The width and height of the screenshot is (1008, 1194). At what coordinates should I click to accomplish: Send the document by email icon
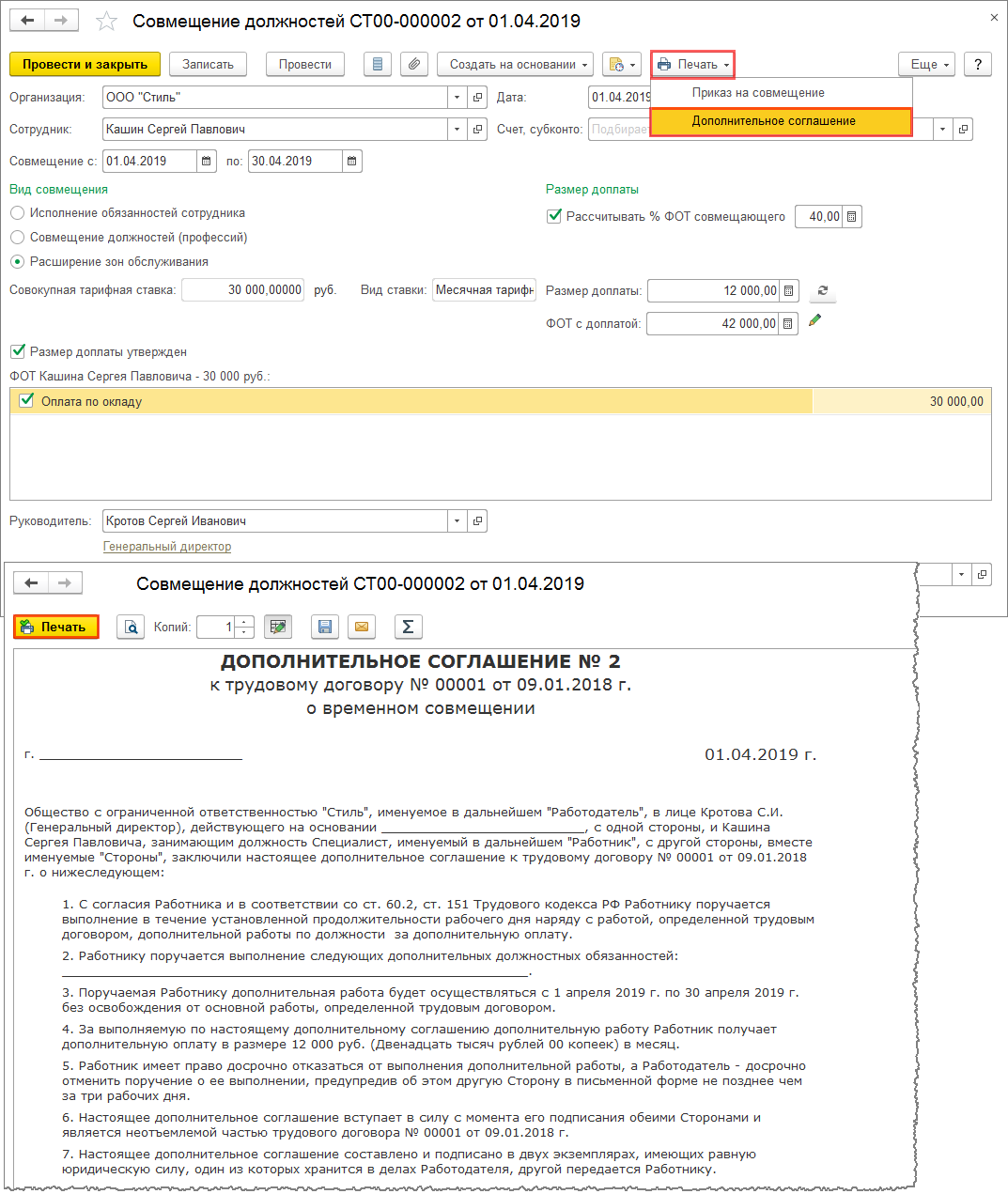[x=362, y=627]
